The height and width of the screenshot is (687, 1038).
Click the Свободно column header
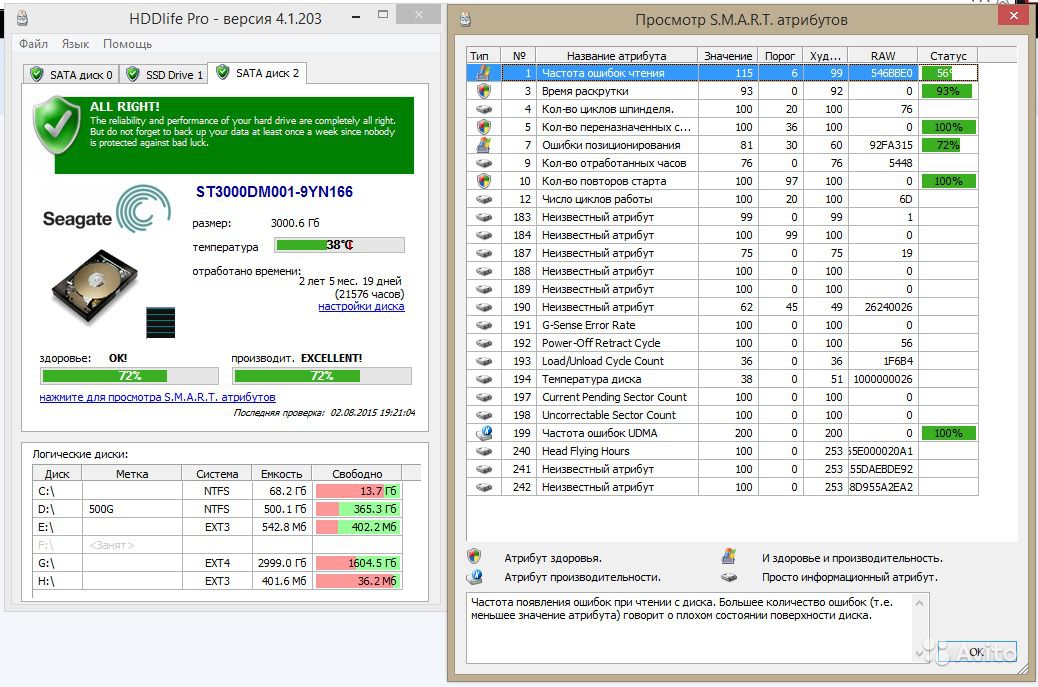click(357, 474)
